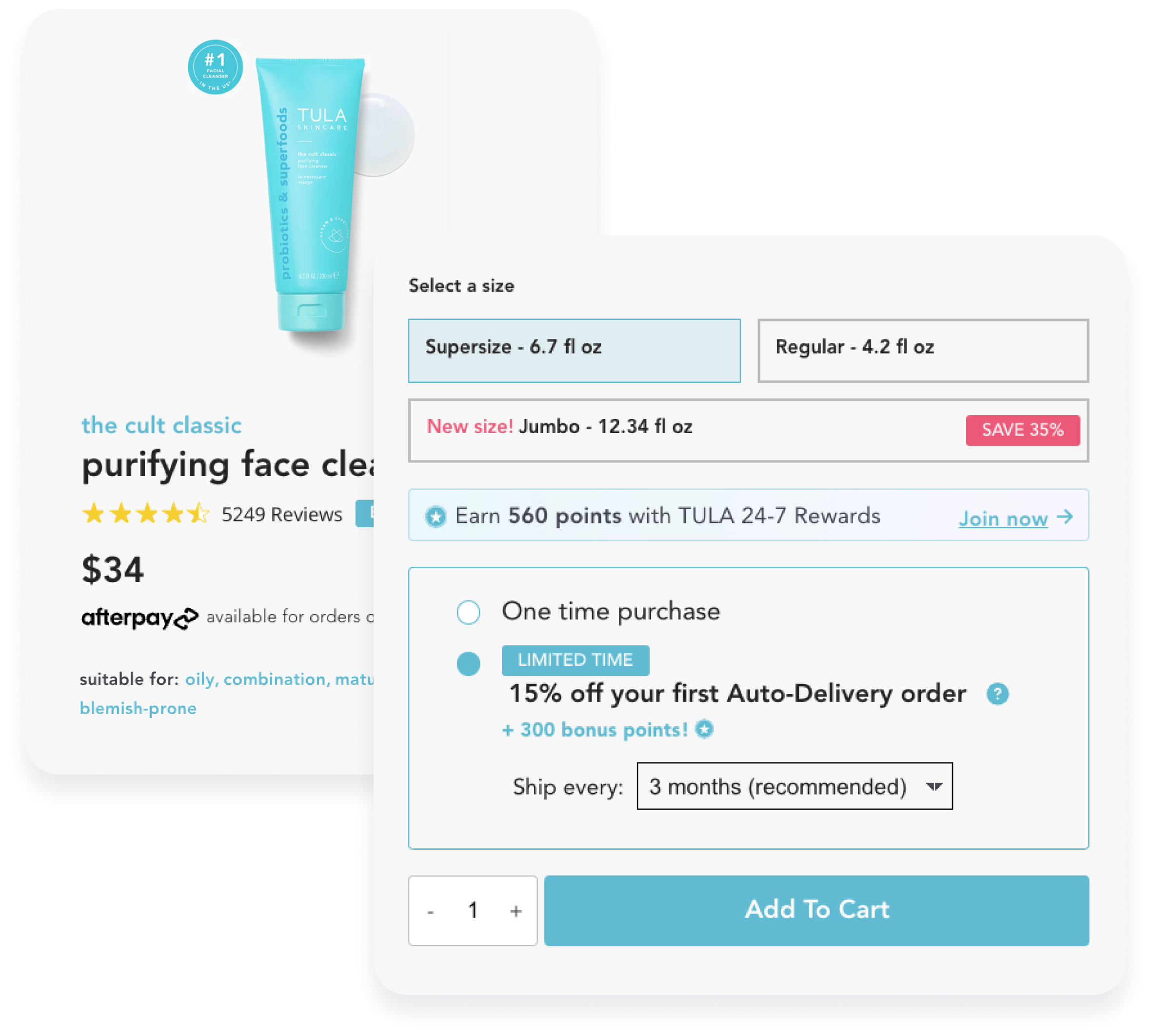Increase quantity with plus button
1151x1036 pixels.
pos(516,911)
